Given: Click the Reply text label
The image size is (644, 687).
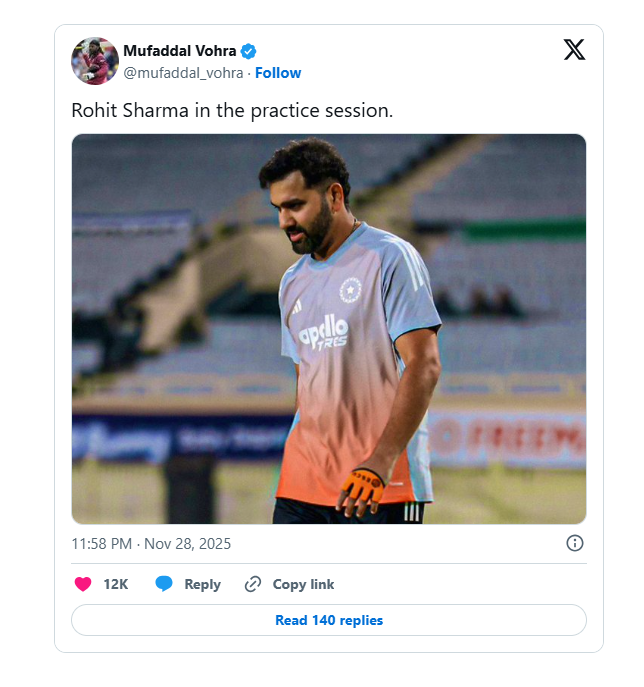Looking at the screenshot, I should tap(202, 584).
